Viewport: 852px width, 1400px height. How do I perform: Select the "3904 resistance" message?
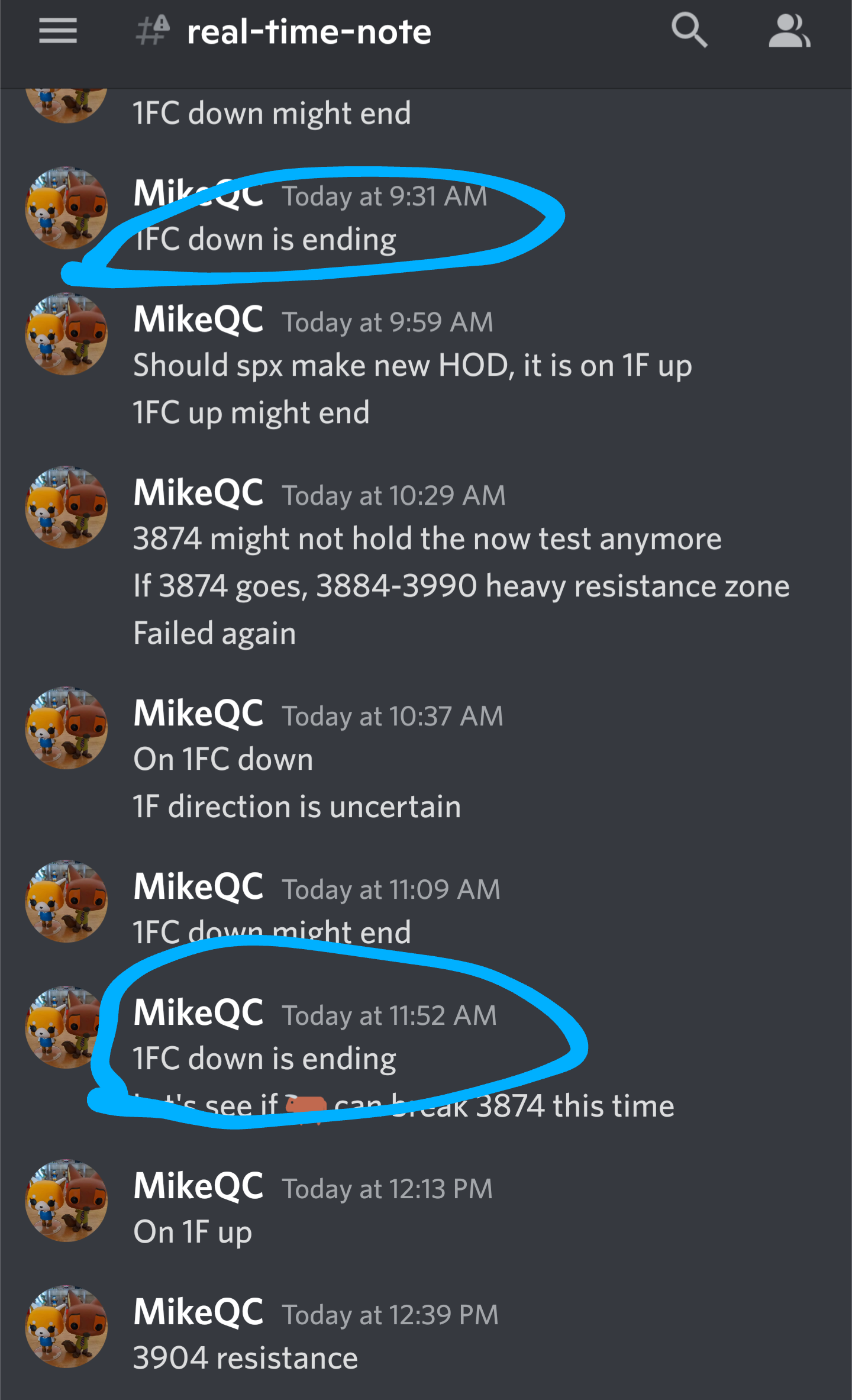246,1358
